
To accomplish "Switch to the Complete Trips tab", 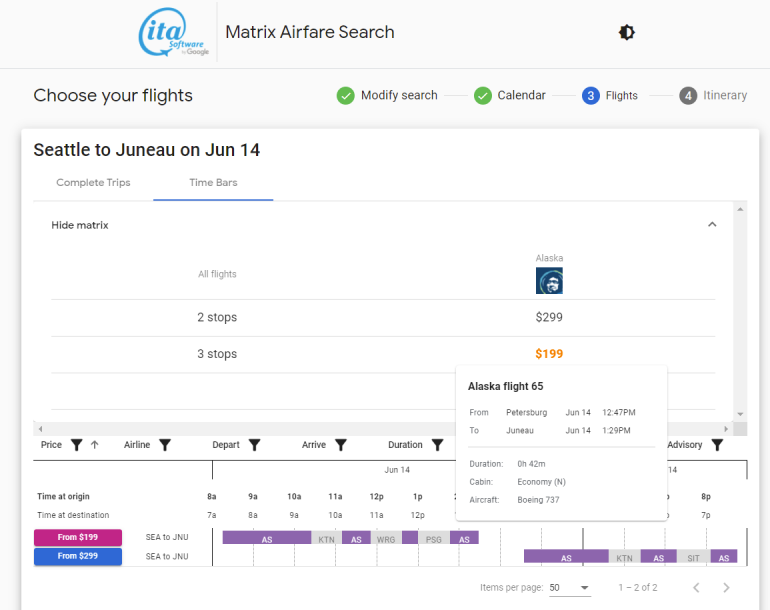I will pos(93,183).
